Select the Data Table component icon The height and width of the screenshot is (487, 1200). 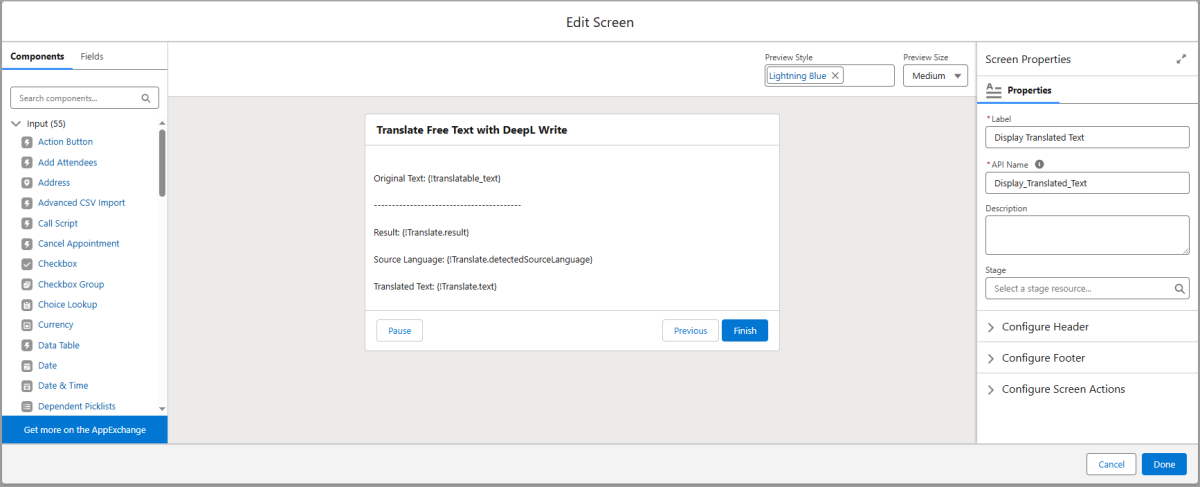pyautogui.click(x=26, y=345)
